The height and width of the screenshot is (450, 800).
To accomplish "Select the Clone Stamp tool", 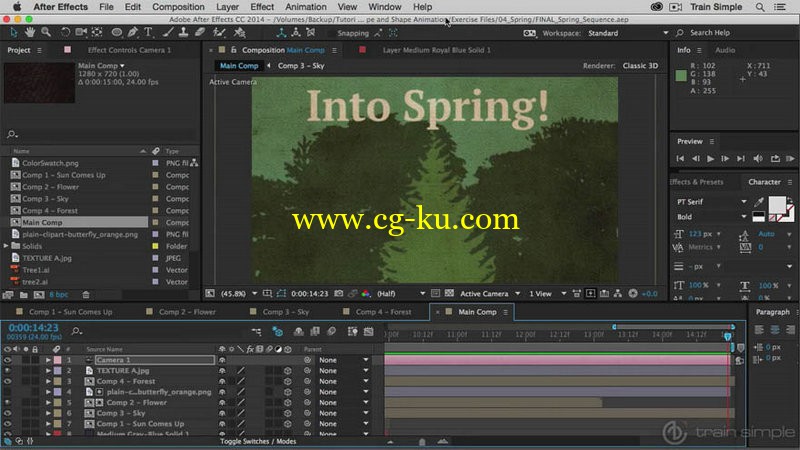I will (183, 33).
